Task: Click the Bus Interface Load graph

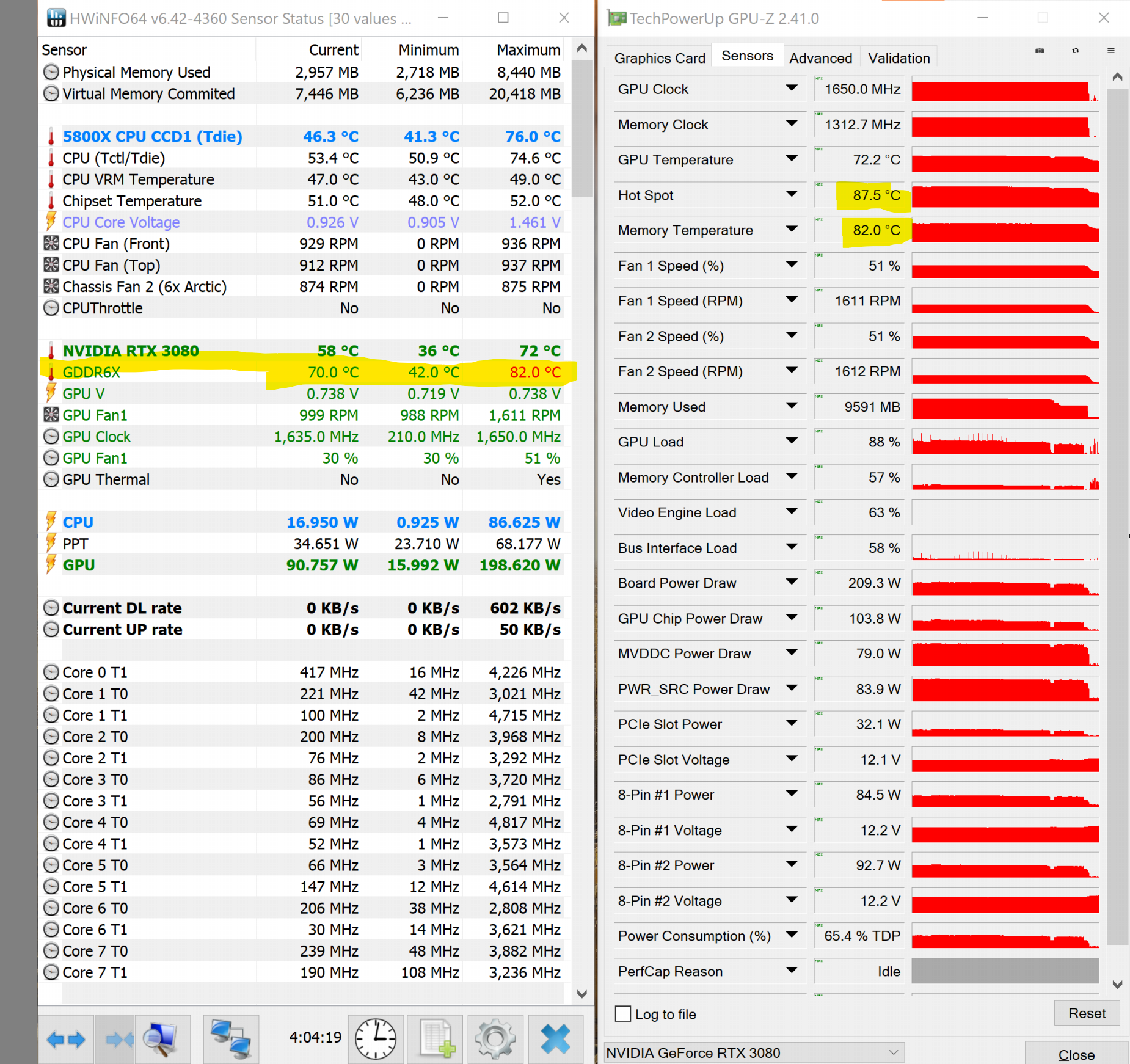Action: coord(1005,548)
